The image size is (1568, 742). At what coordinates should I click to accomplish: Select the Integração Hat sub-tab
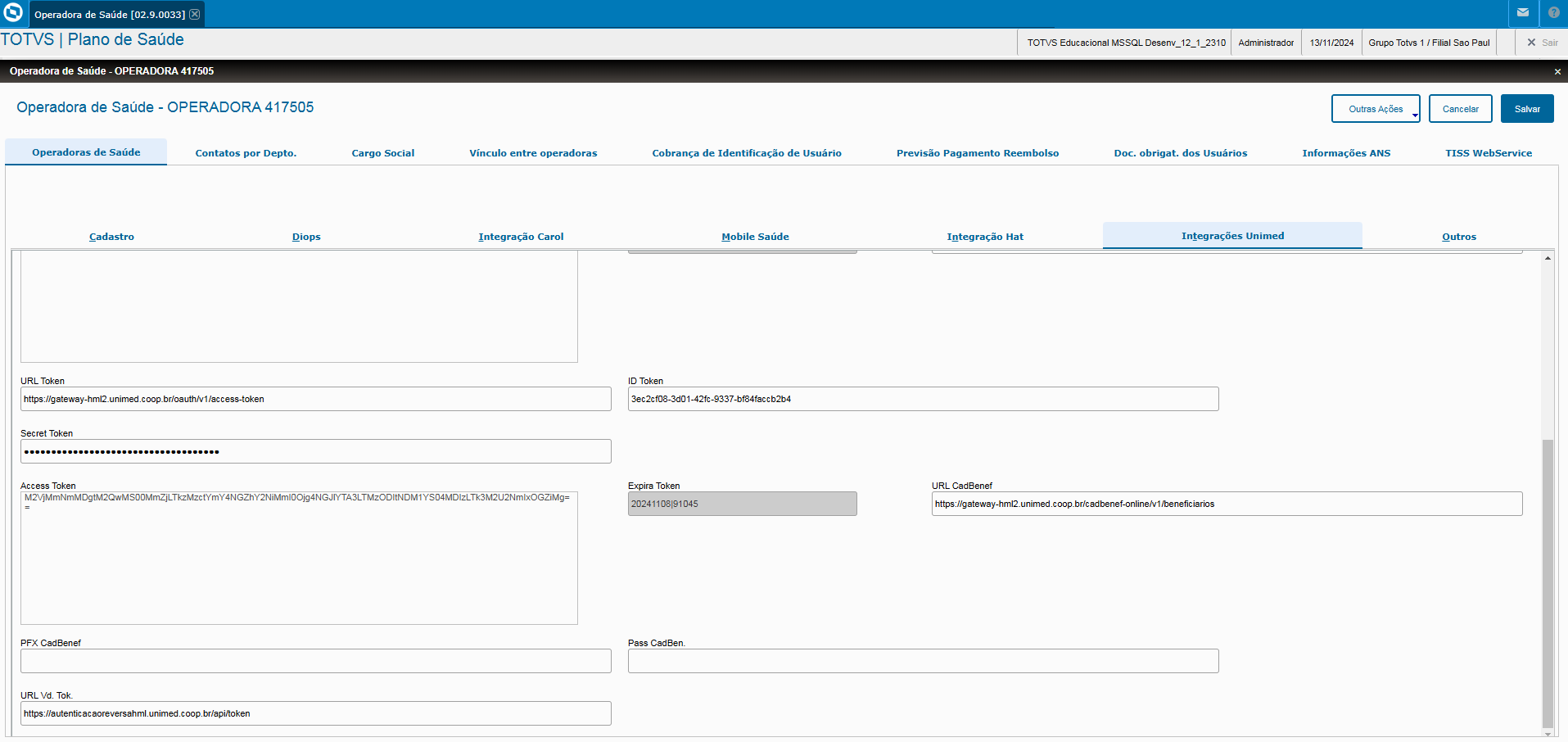pyautogui.click(x=985, y=237)
